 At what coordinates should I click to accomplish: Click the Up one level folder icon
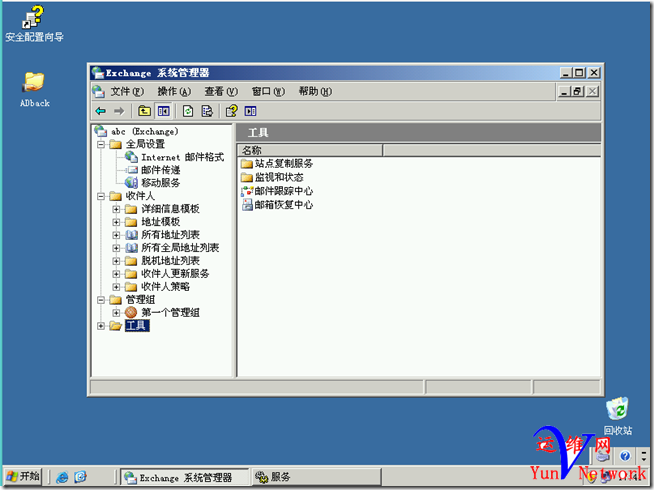pos(144,111)
